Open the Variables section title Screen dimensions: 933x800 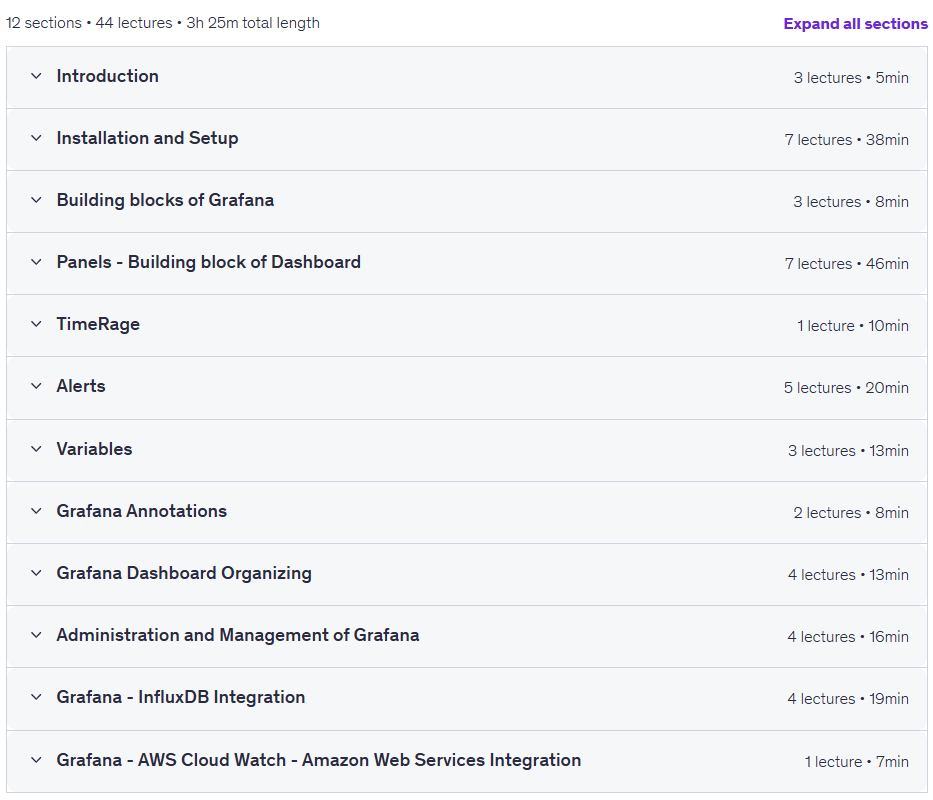[x=95, y=449]
